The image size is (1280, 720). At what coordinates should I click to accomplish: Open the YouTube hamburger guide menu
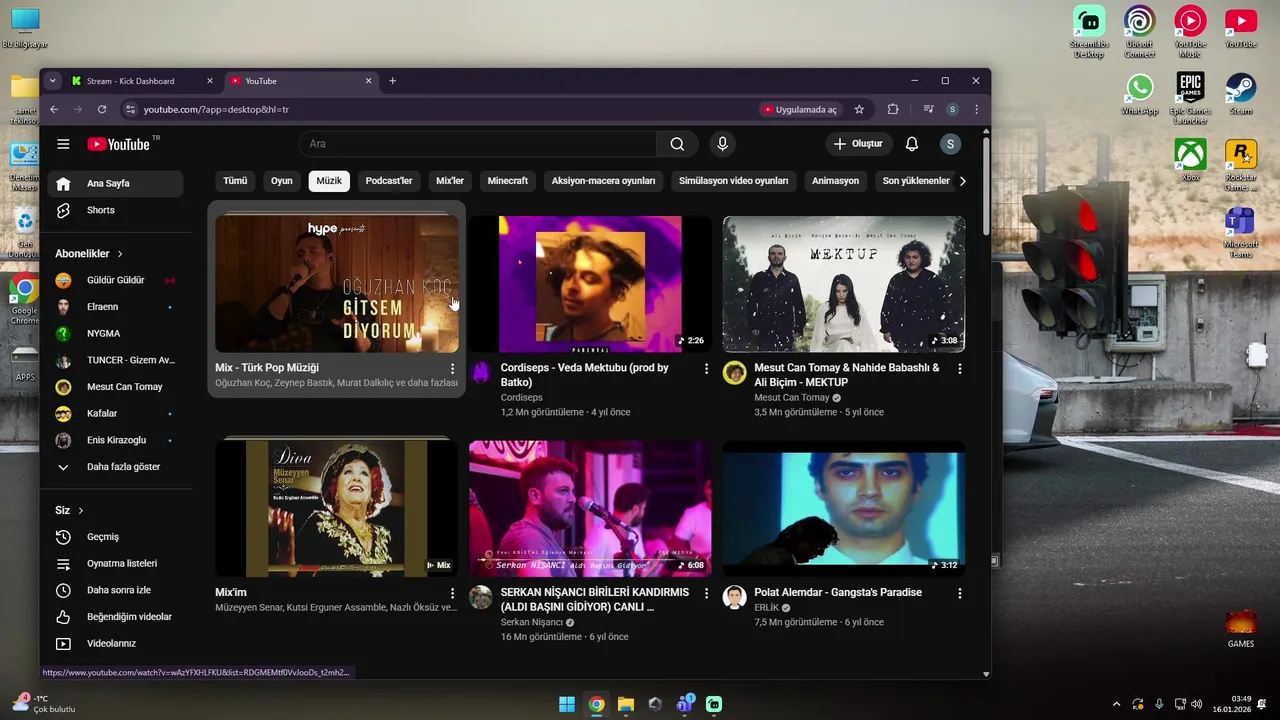63,144
